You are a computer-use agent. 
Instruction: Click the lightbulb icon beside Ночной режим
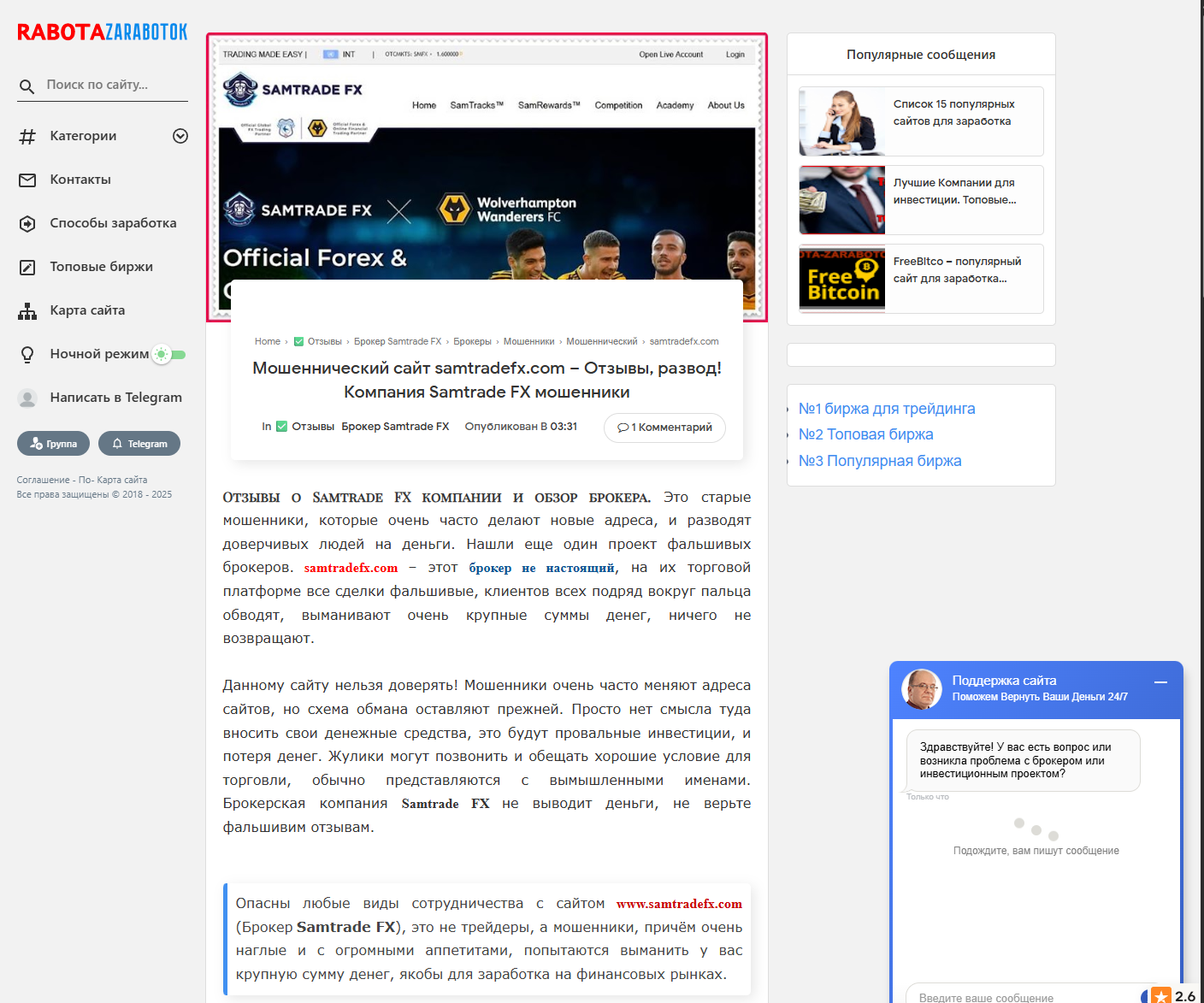tap(27, 355)
